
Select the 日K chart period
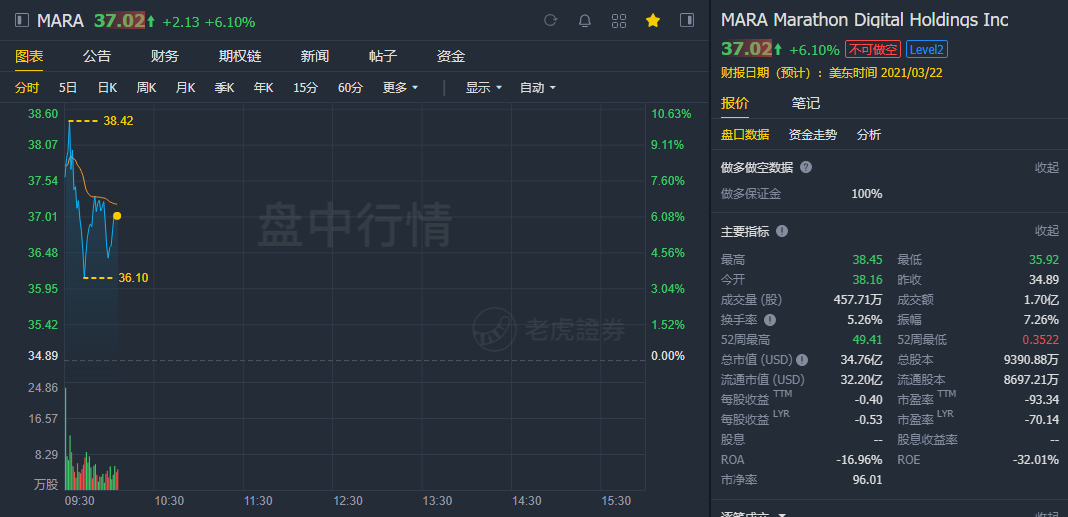click(107, 87)
